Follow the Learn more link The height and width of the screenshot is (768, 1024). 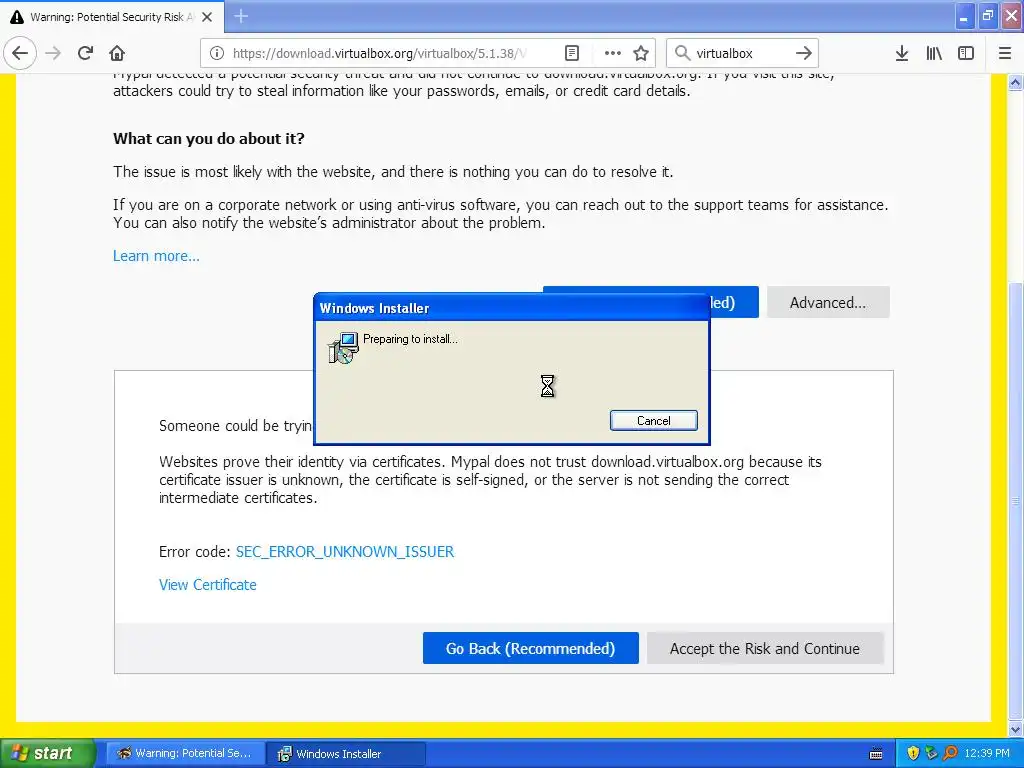pos(156,256)
